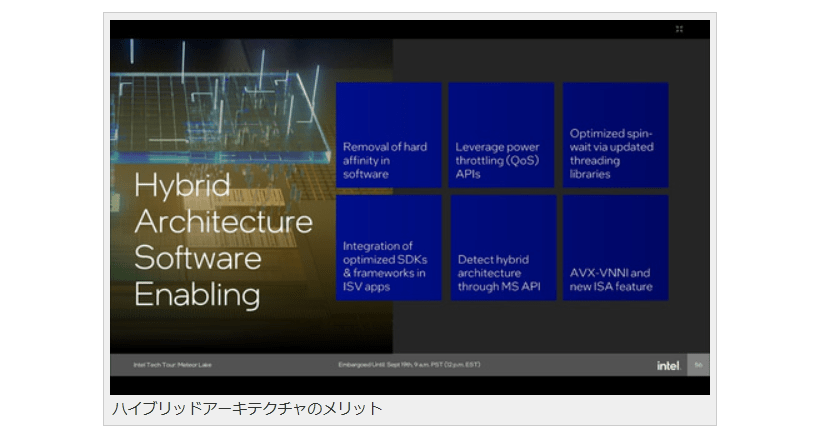Click the "Optimized spin-wait" threading libraries tile

615,135
